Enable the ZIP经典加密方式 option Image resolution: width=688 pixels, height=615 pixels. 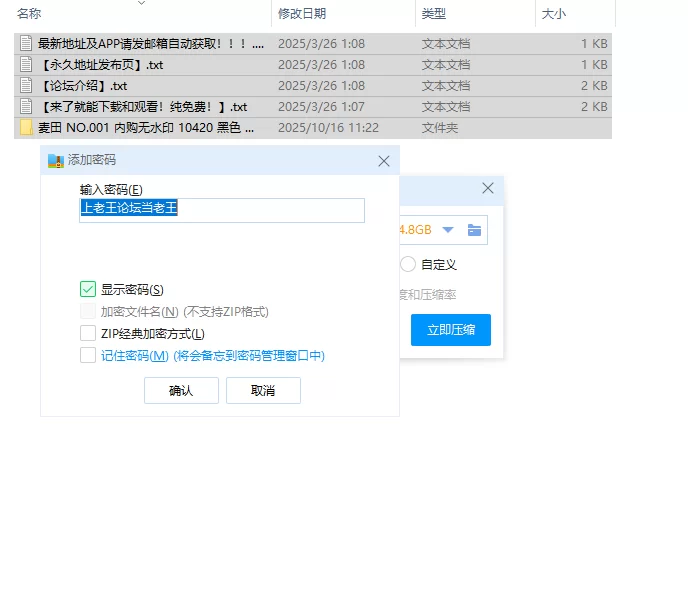pyautogui.click(x=88, y=333)
